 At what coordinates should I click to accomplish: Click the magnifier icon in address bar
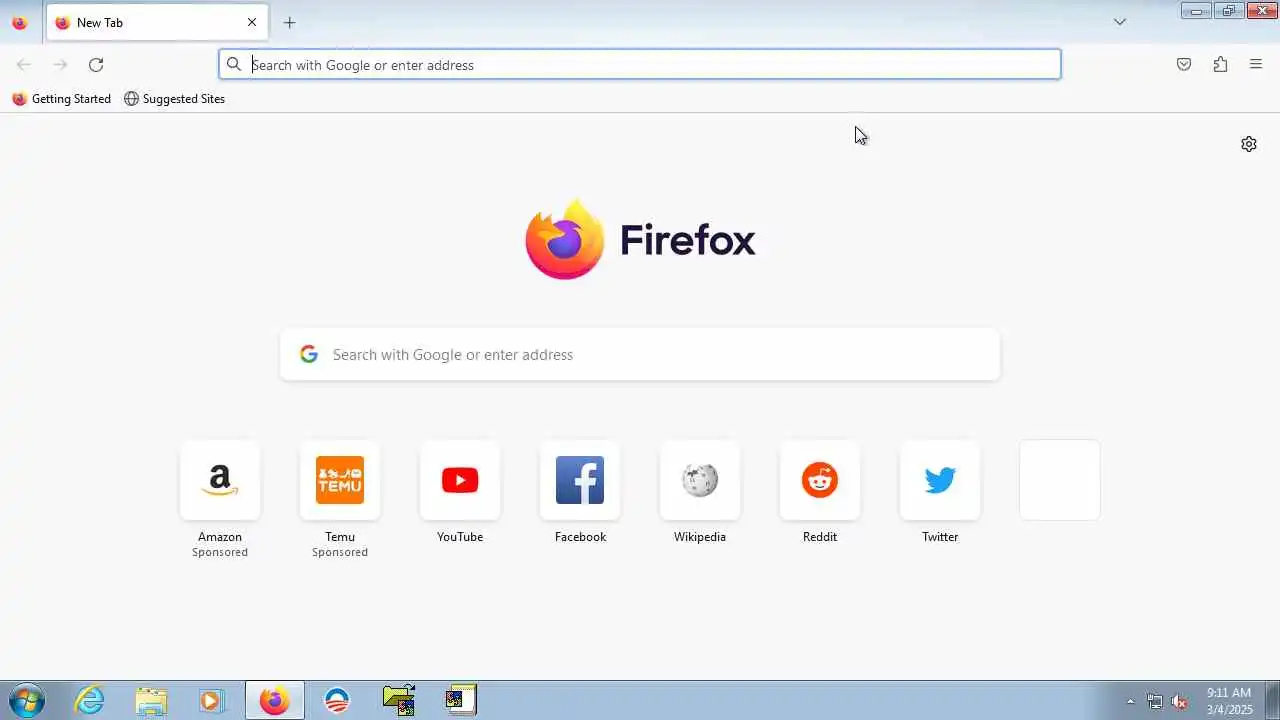point(234,65)
